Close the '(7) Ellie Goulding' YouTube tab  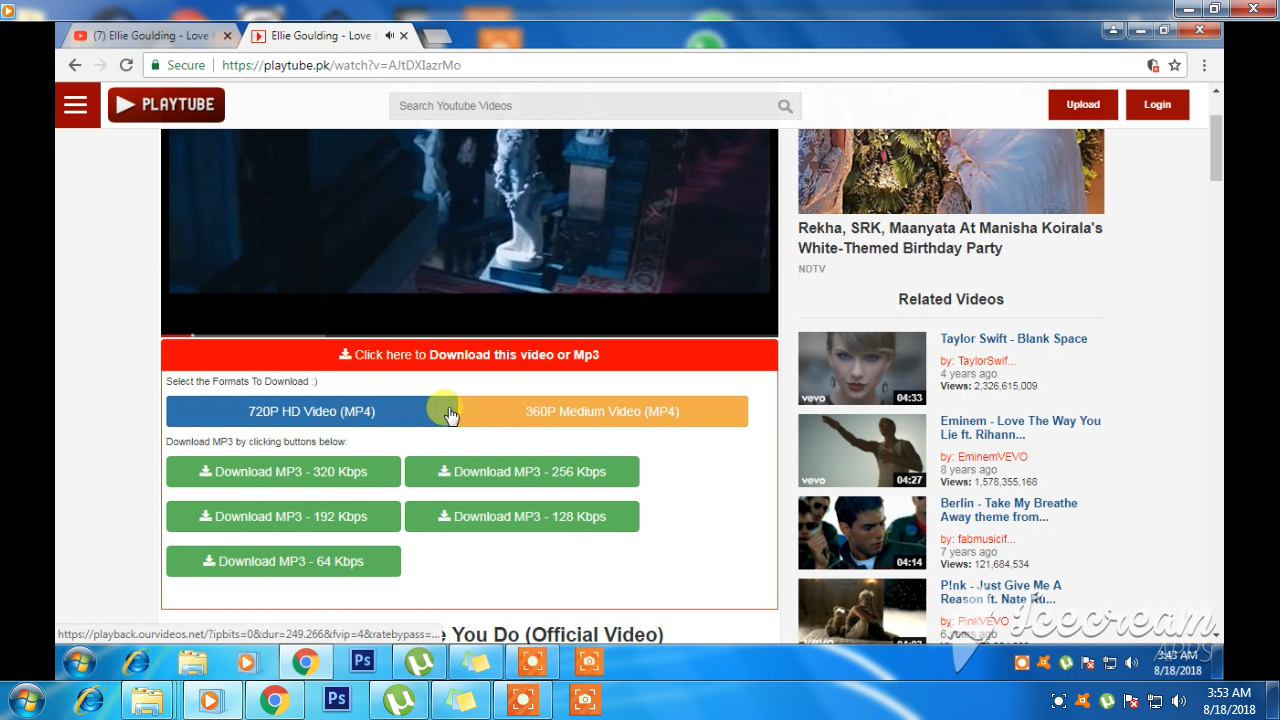pyautogui.click(x=227, y=35)
